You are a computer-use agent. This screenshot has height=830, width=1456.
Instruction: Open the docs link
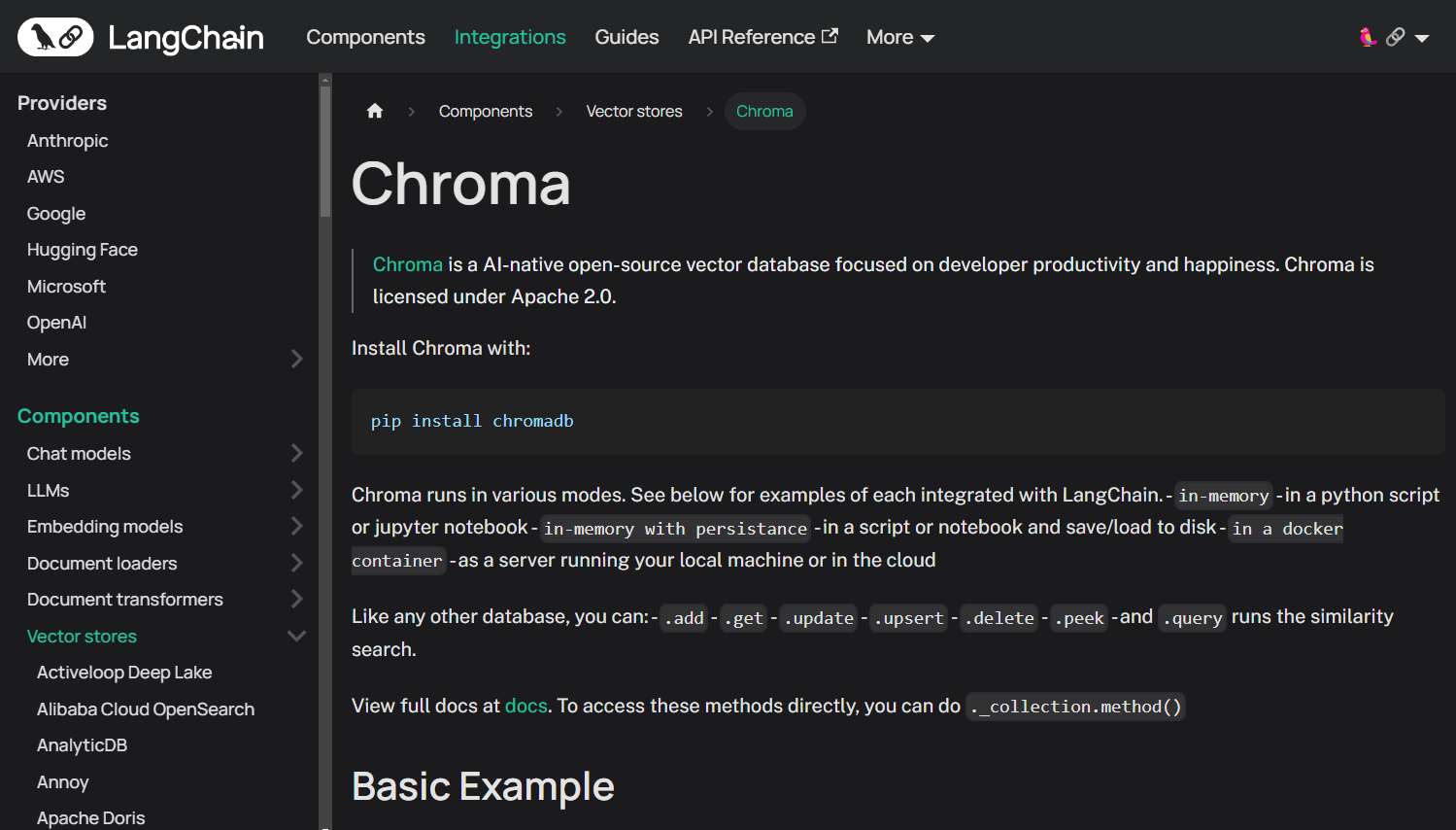[x=525, y=706]
